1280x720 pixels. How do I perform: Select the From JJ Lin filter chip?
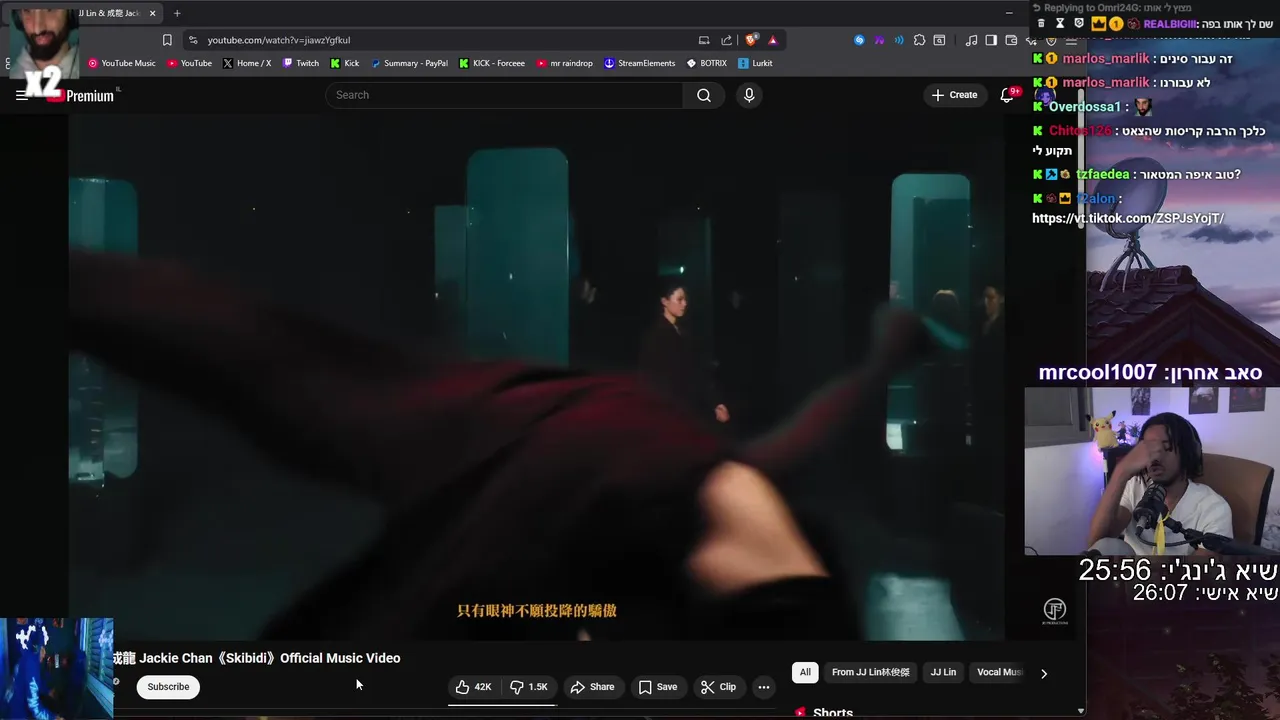click(x=871, y=673)
